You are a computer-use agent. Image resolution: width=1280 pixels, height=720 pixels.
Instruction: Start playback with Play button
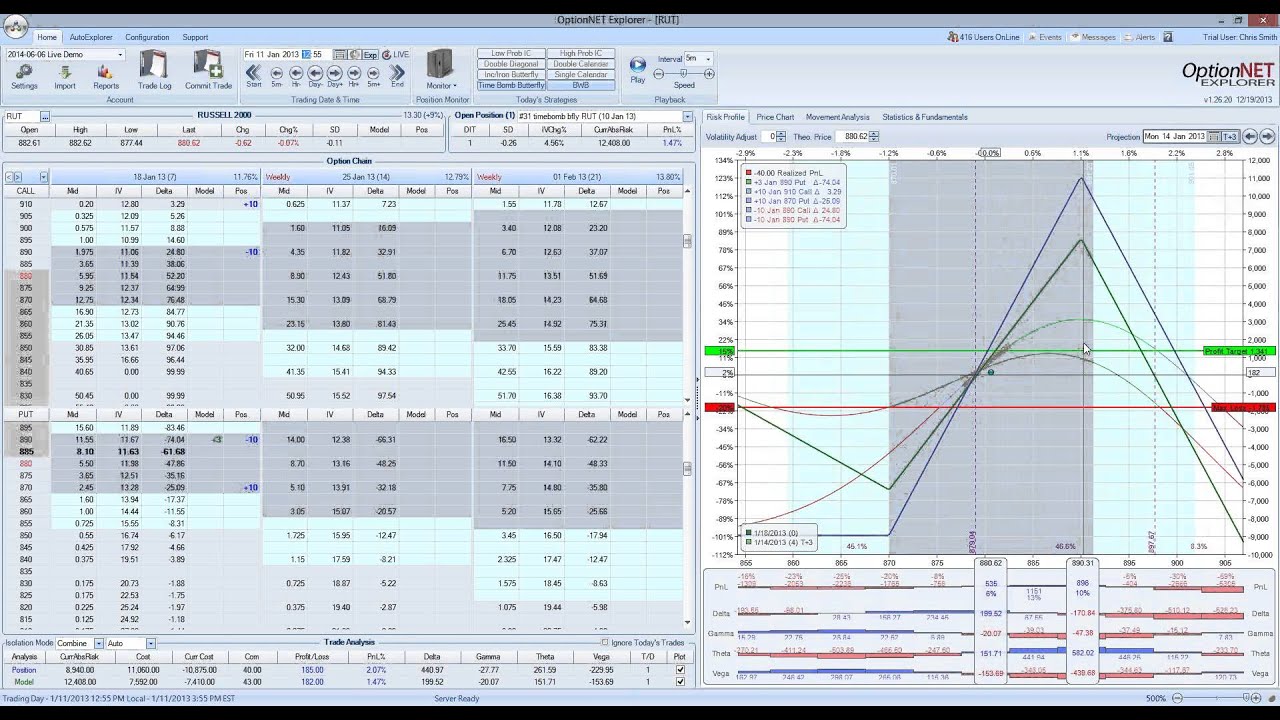pyautogui.click(x=637, y=70)
